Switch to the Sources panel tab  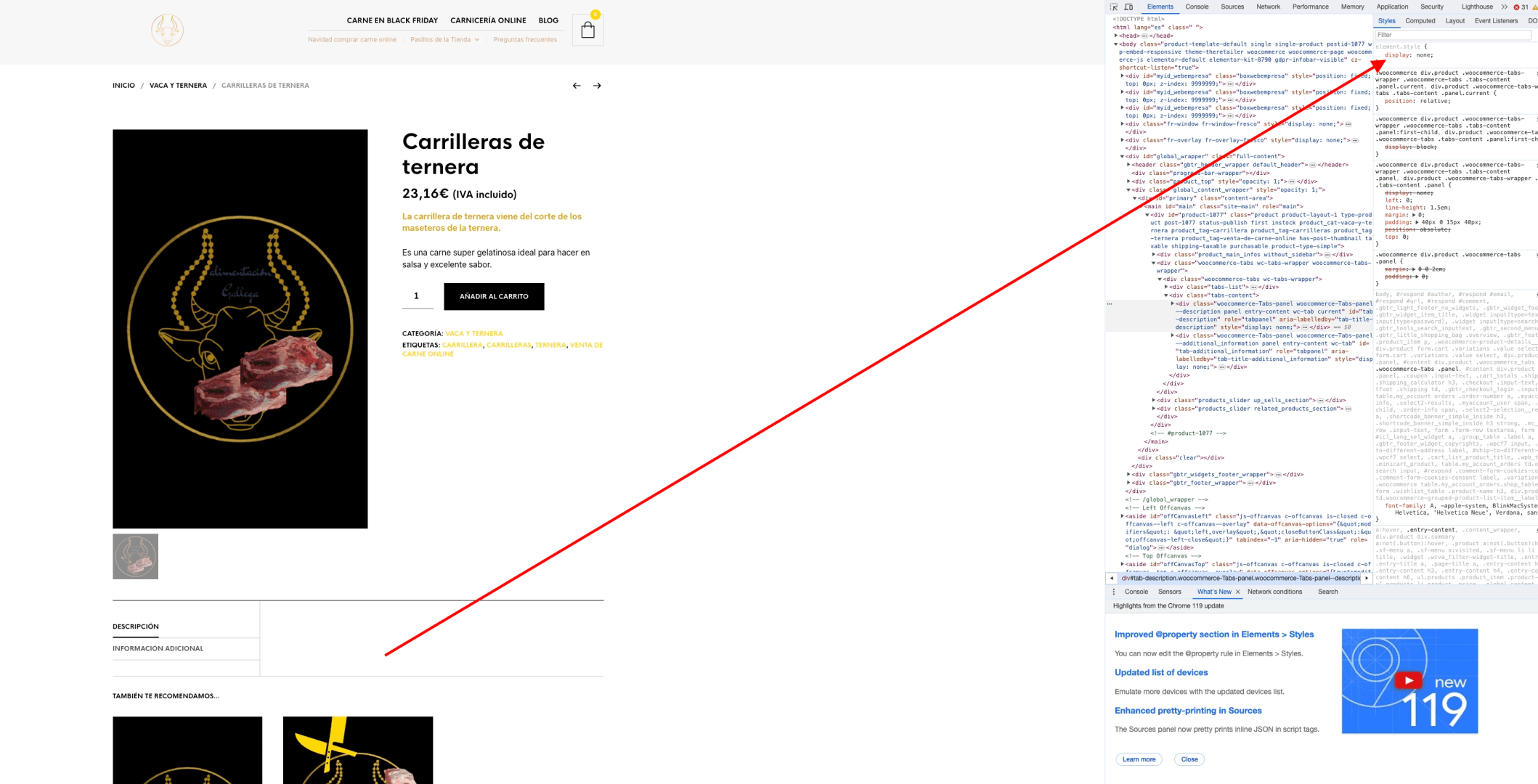1232,7
